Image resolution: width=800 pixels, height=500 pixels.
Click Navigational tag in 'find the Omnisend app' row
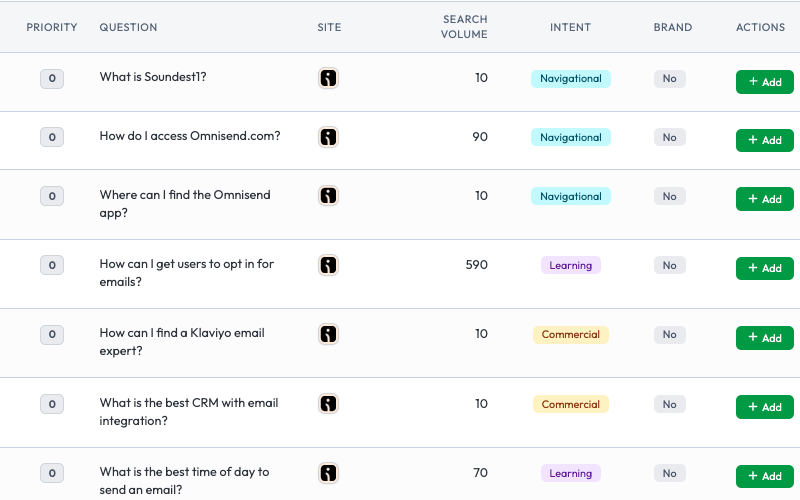[x=571, y=196]
